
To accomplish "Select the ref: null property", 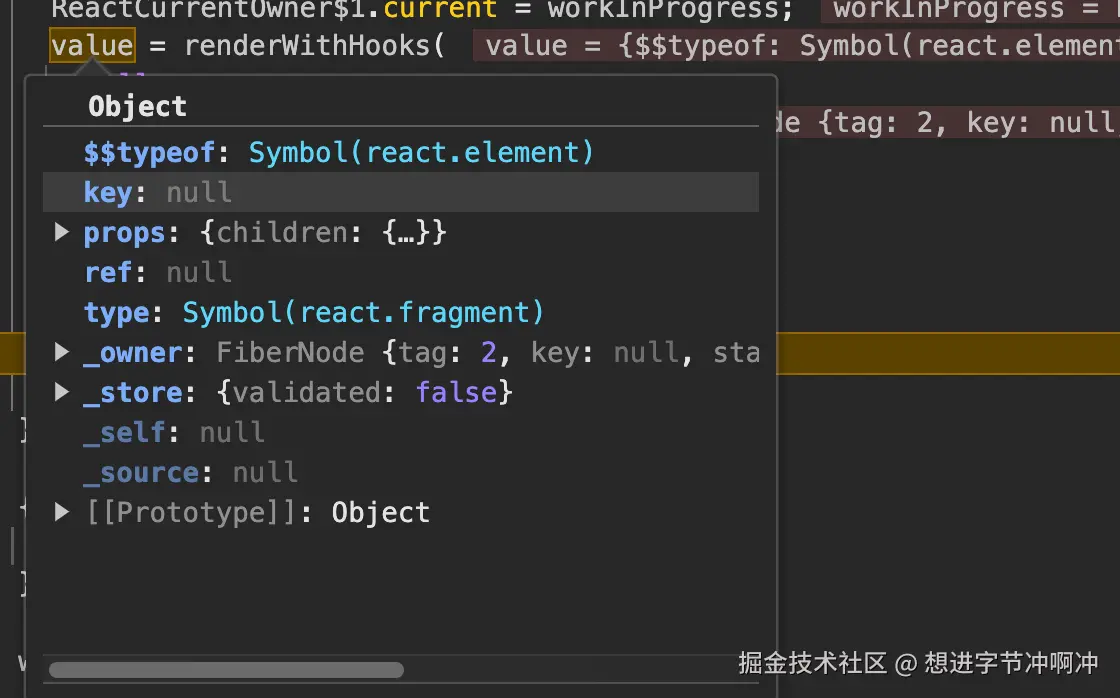I will [158, 273].
